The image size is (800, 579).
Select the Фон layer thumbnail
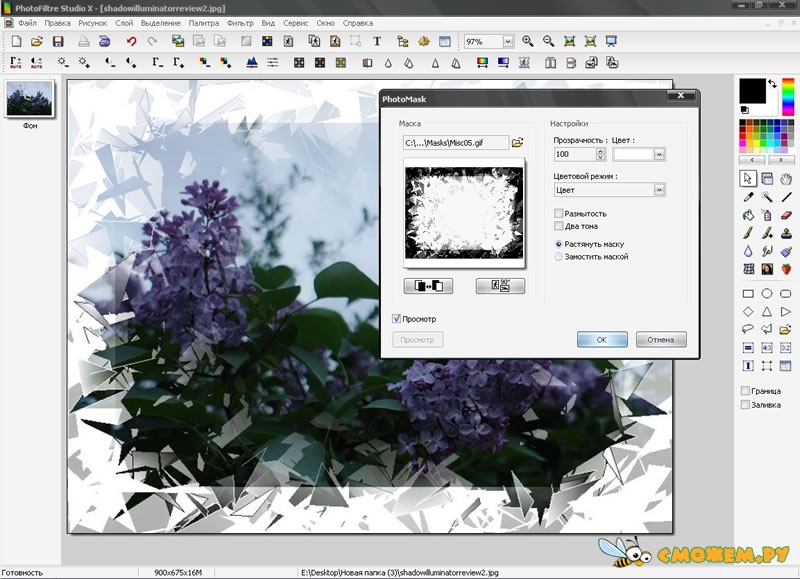coord(29,98)
